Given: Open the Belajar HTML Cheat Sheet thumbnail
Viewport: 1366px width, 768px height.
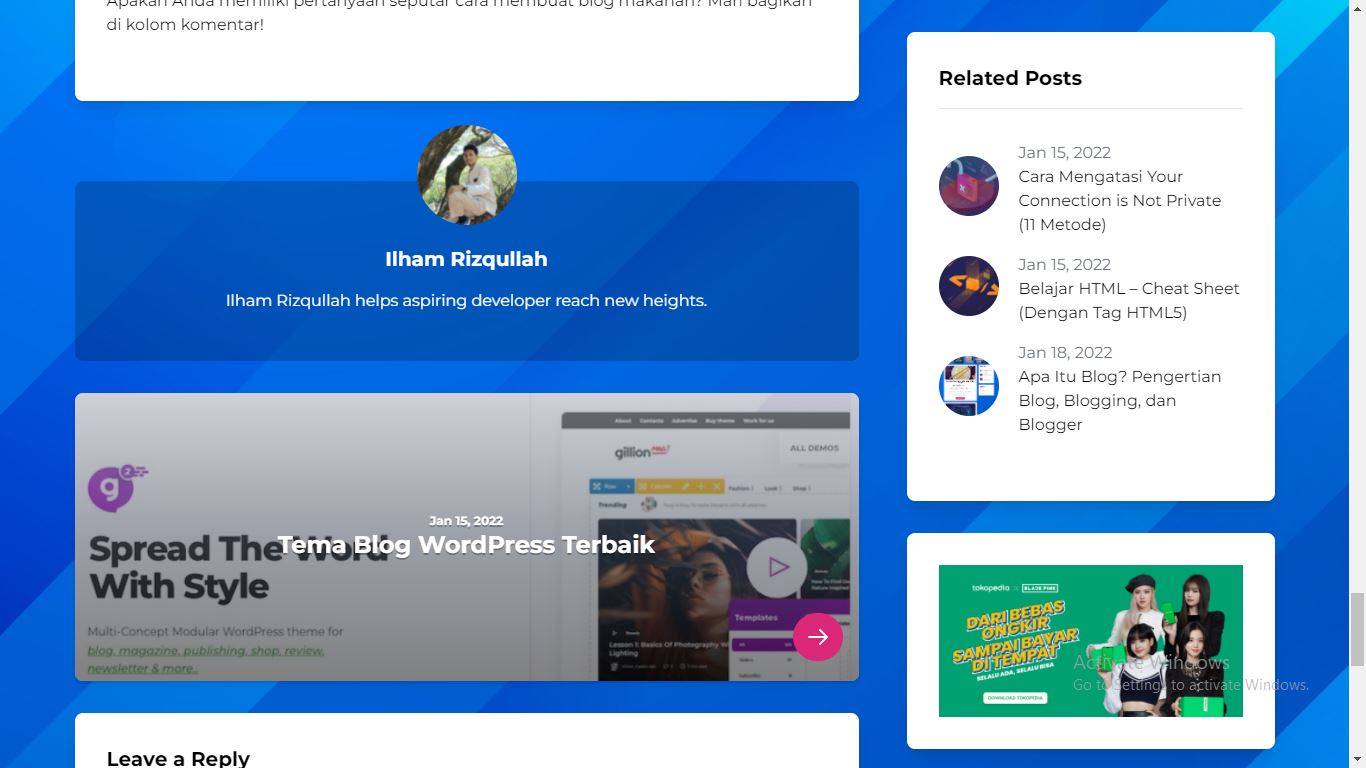Looking at the screenshot, I should point(968,286).
